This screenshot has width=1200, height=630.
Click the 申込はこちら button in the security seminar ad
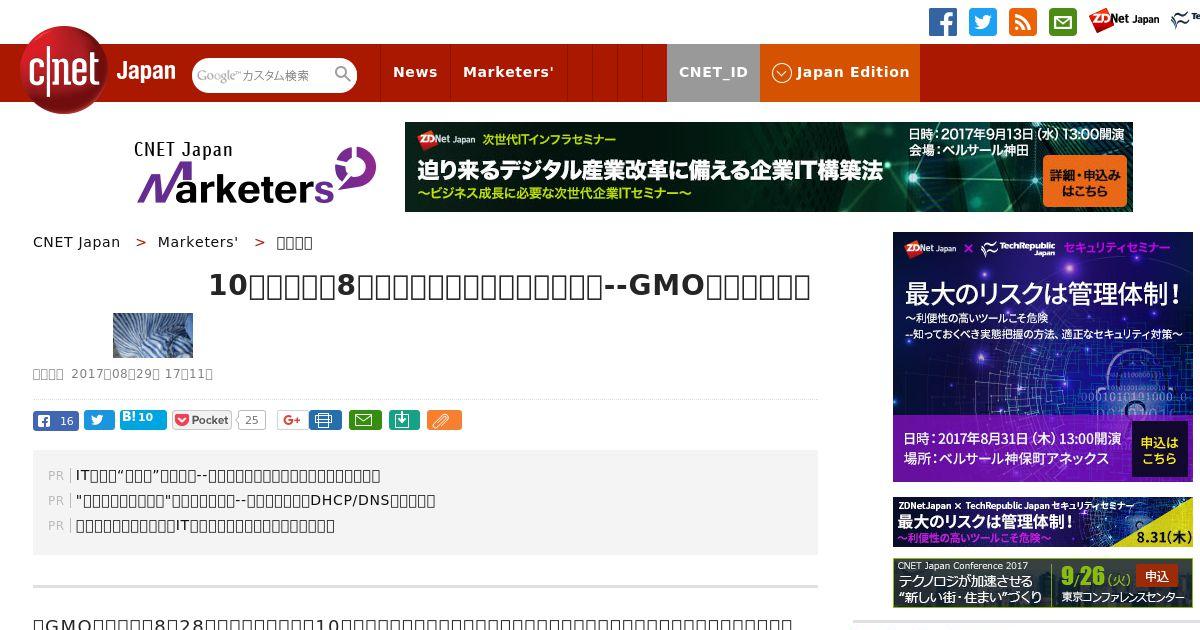click(1159, 449)
